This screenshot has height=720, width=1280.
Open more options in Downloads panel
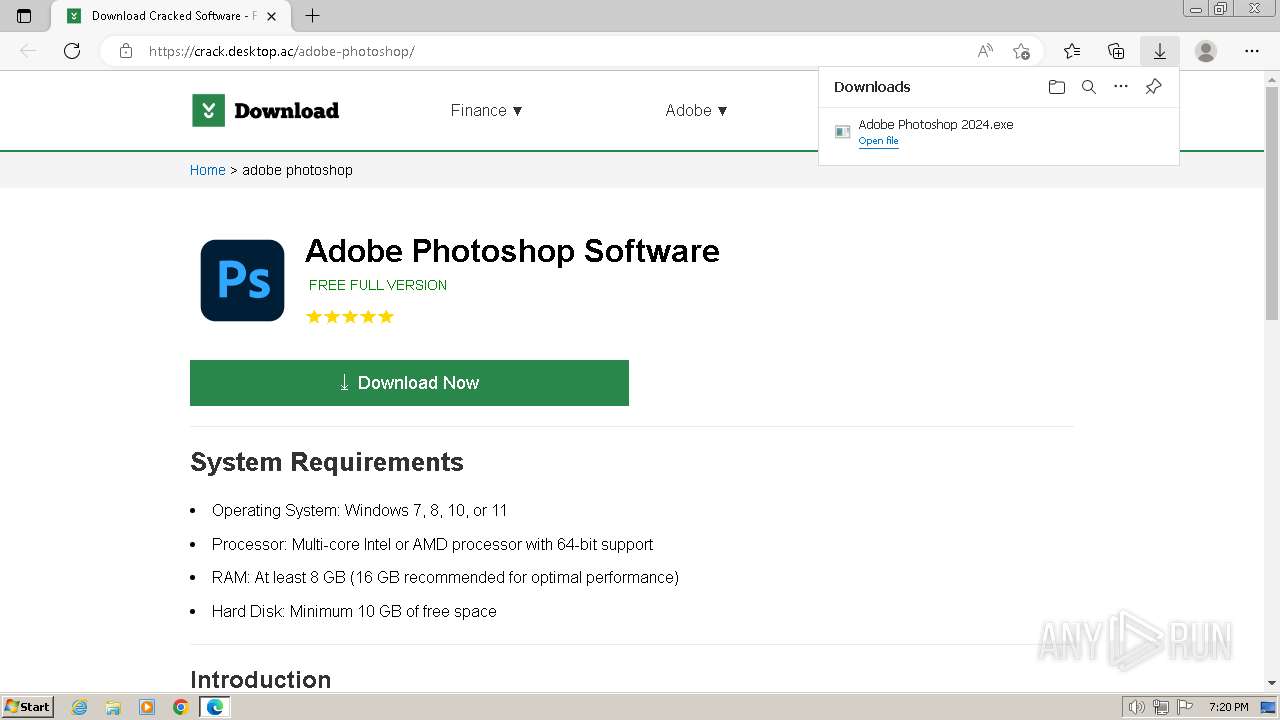1121,87
